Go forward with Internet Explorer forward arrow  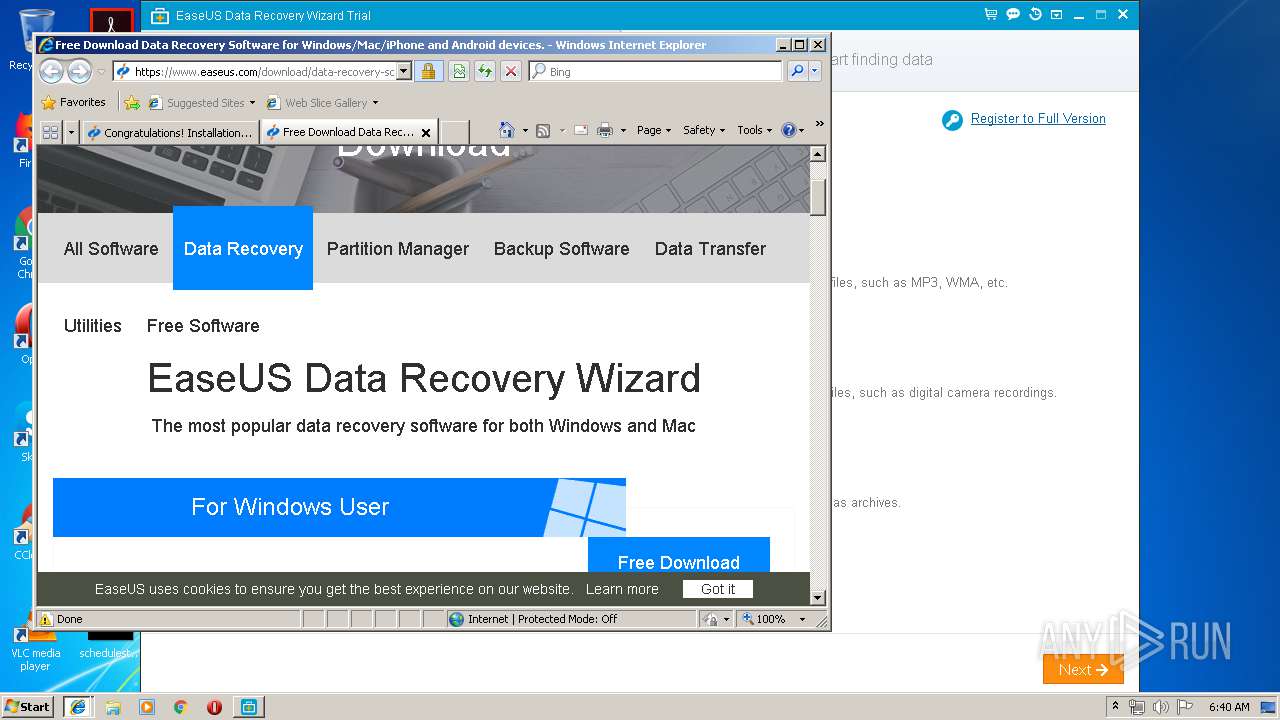(x=79, y=71)
